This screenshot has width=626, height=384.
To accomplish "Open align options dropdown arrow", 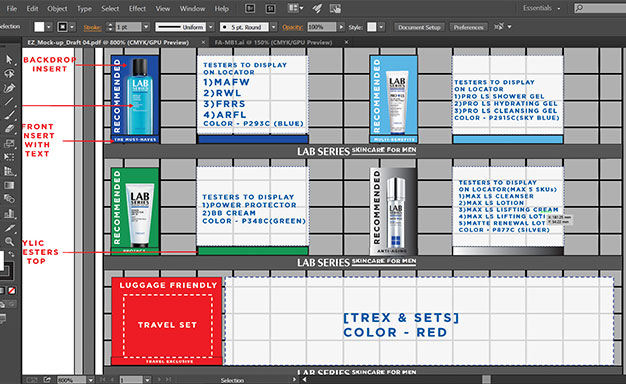I will click(x=509, y=27).
